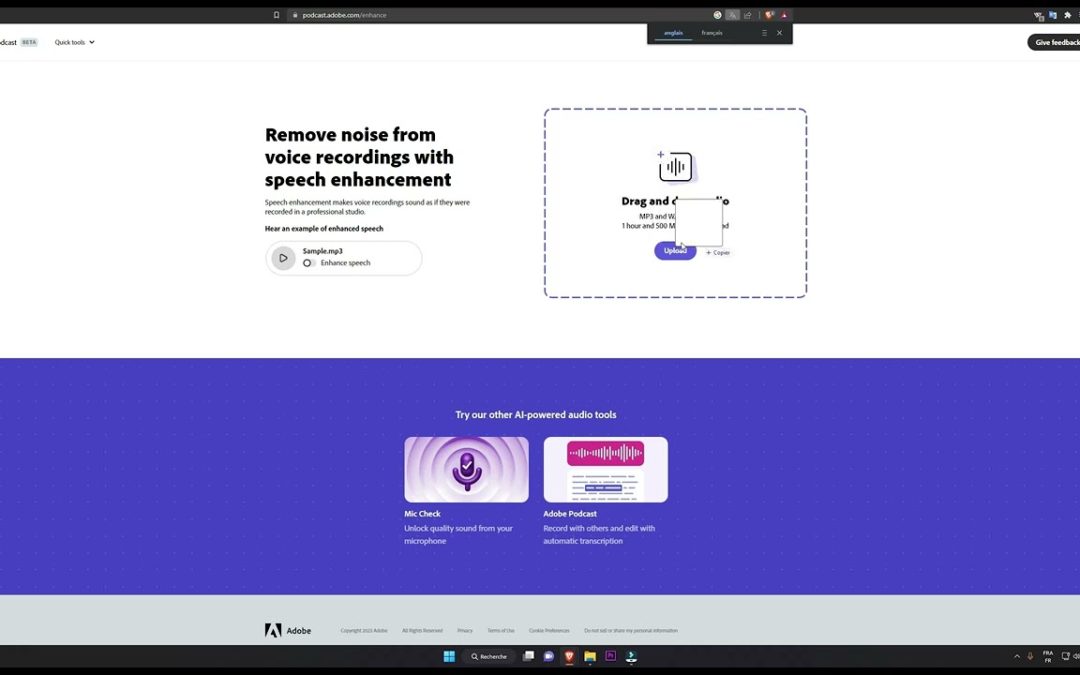Click the browser address bar URL

344,14
